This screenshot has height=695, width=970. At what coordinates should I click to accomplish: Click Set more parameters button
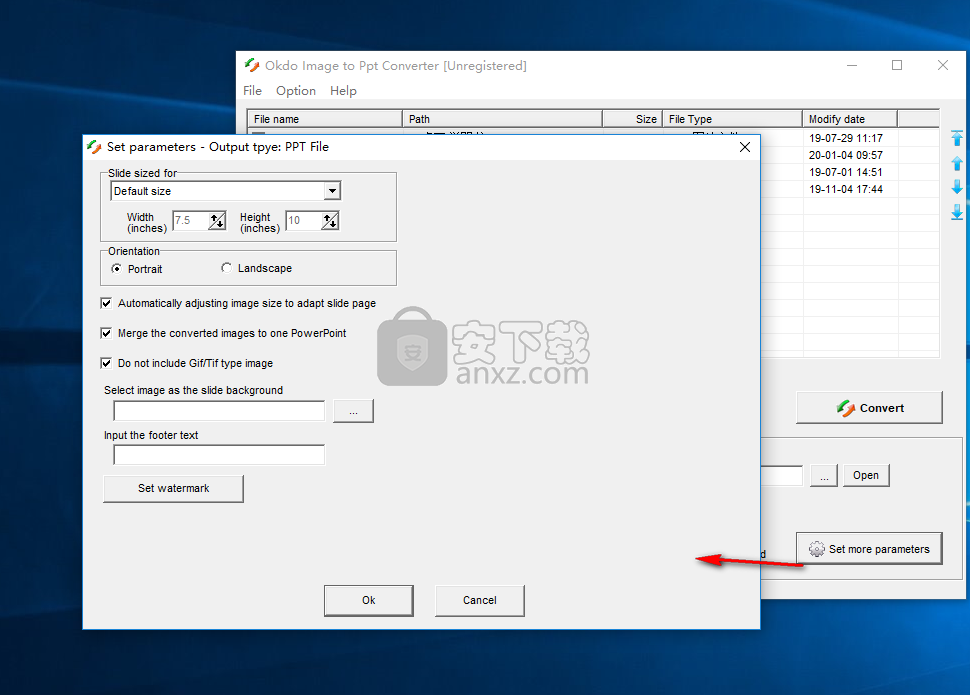[x=869, y=549]
